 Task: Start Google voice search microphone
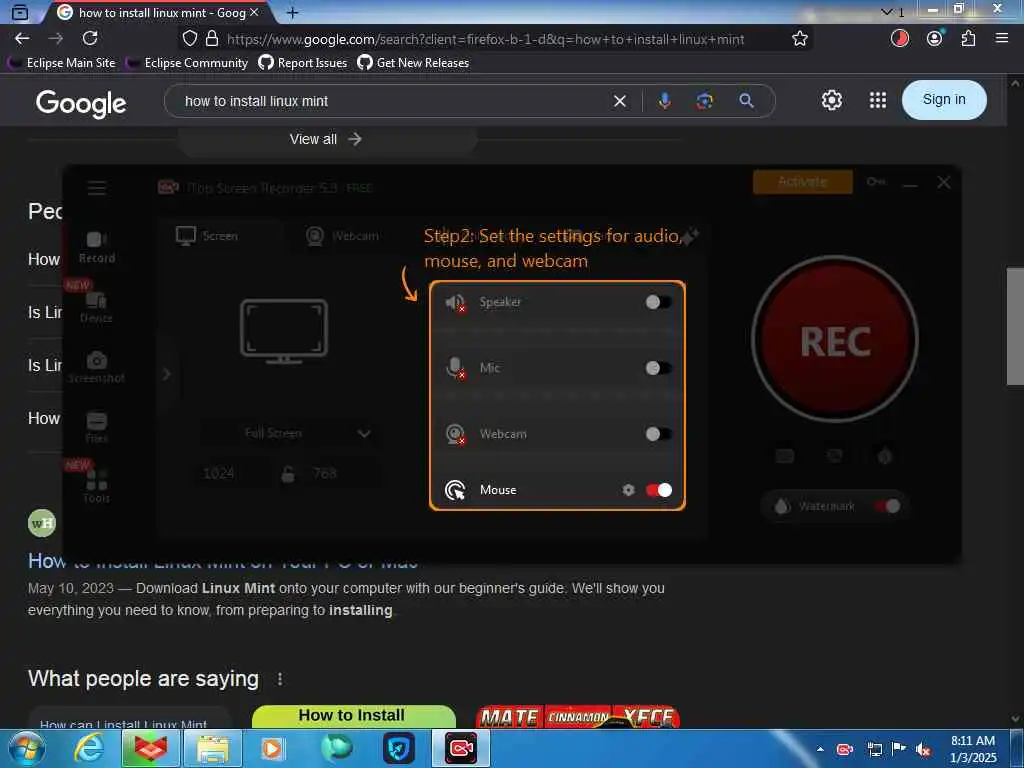point(664,101)
